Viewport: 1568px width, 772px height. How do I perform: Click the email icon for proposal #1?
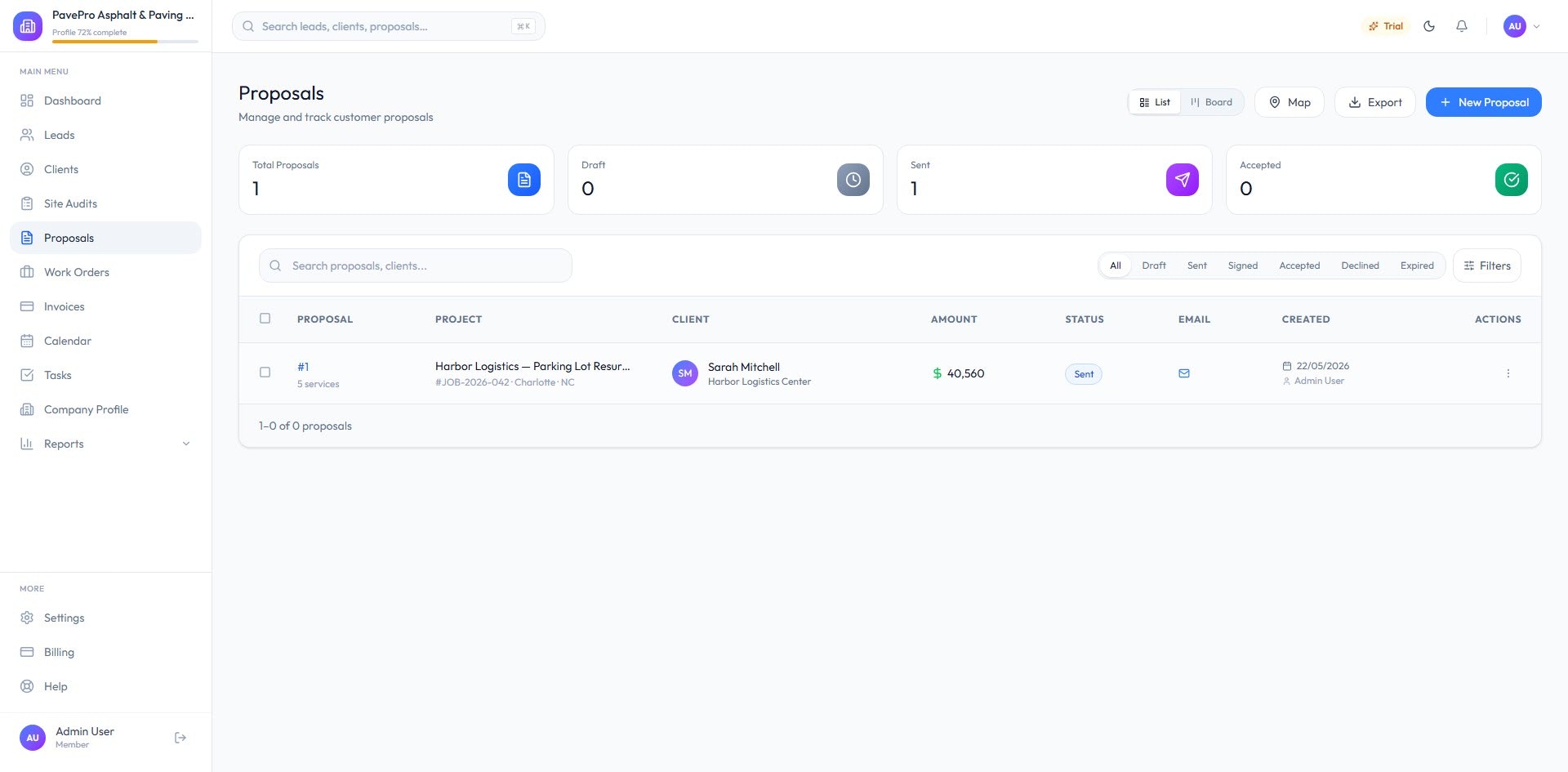pos(1184,373)
